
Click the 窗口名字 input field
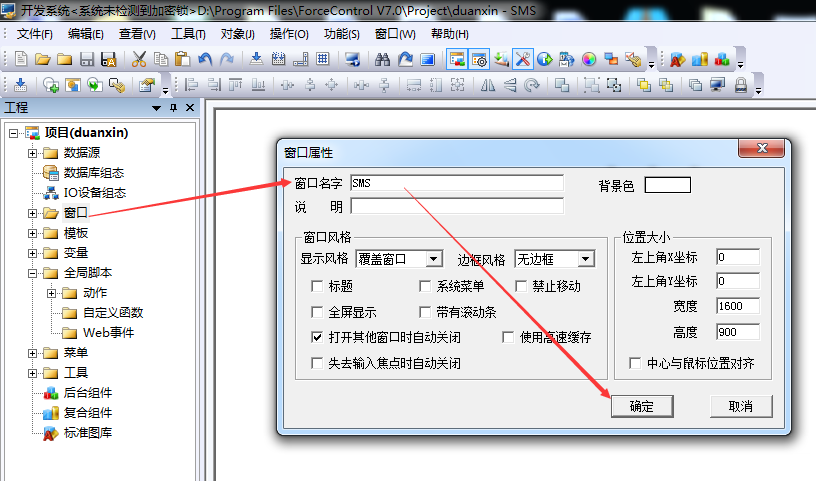(457, 183)
